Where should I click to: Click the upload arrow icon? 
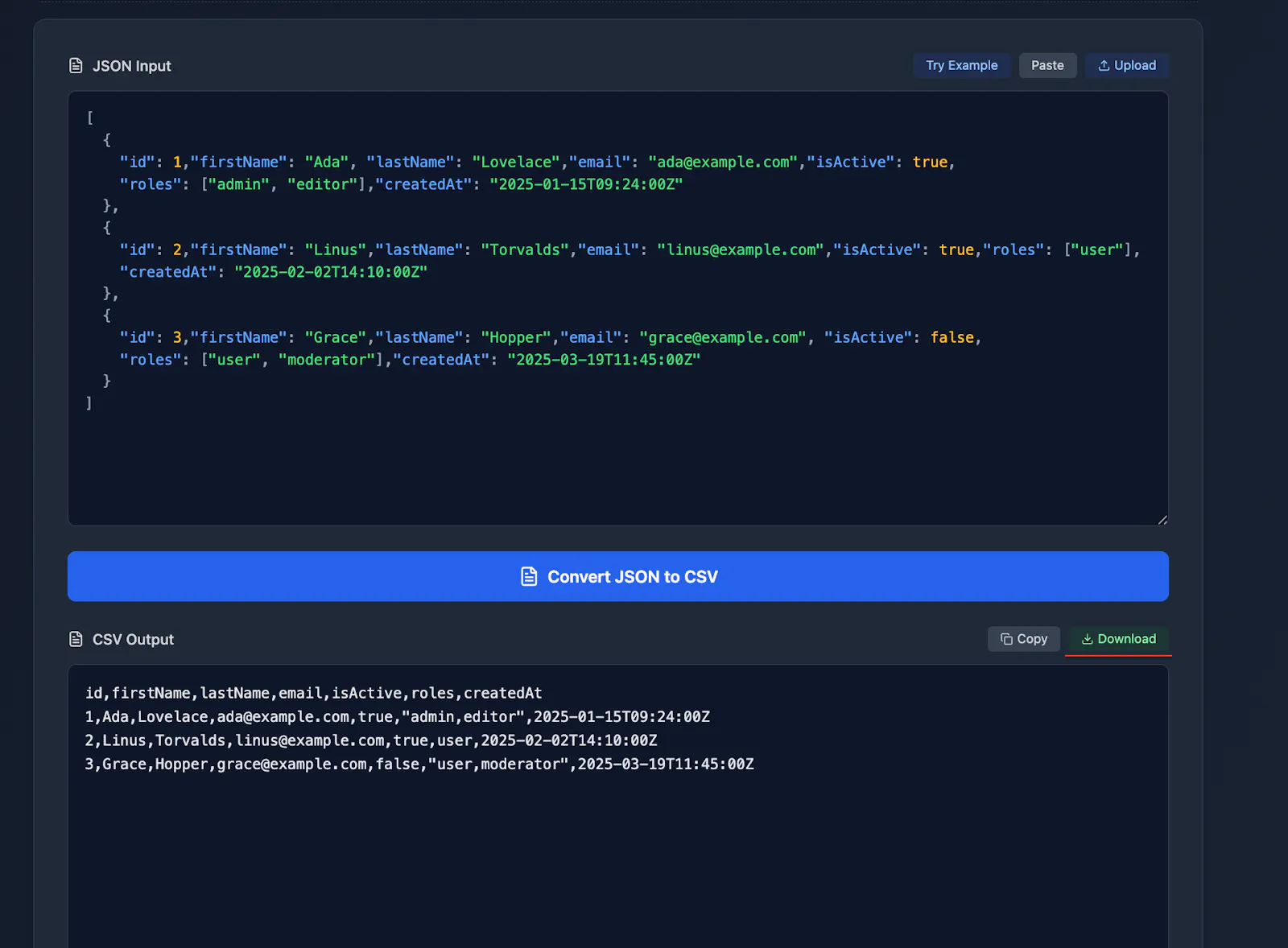point(1104,65)
